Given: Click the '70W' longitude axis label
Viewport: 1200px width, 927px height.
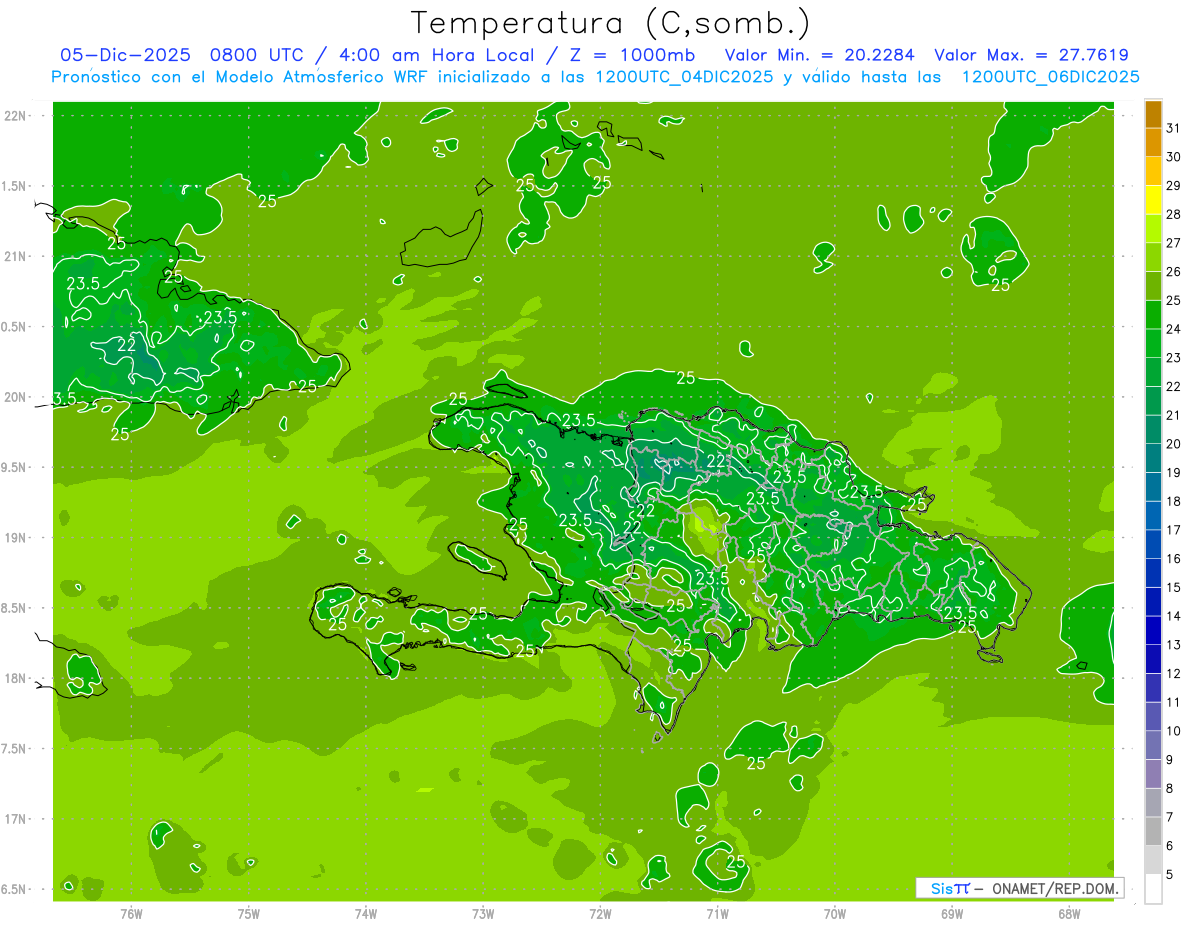Looking at the screenshot, I should [835, 914].
